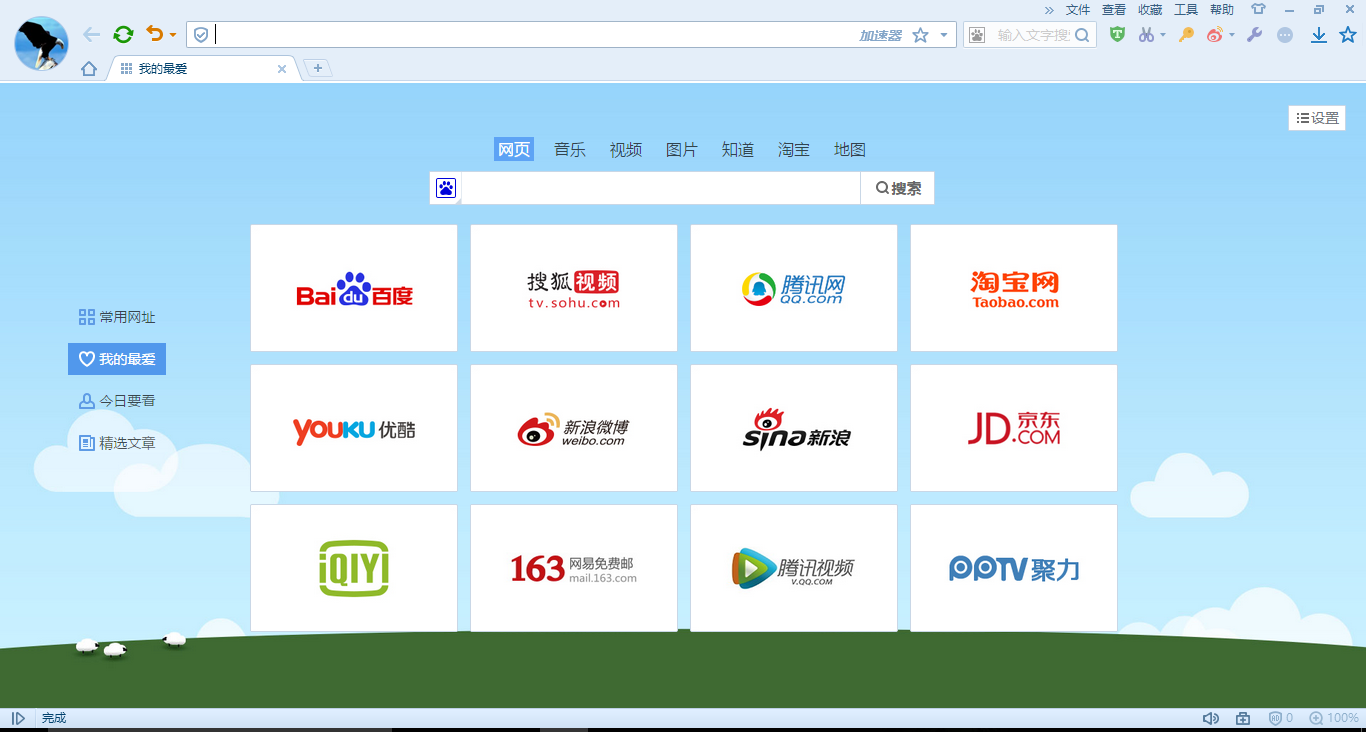Viewport: 1366px width, 732px height.
Task: Open the 帮助 menu
Action: (1222, 10)
